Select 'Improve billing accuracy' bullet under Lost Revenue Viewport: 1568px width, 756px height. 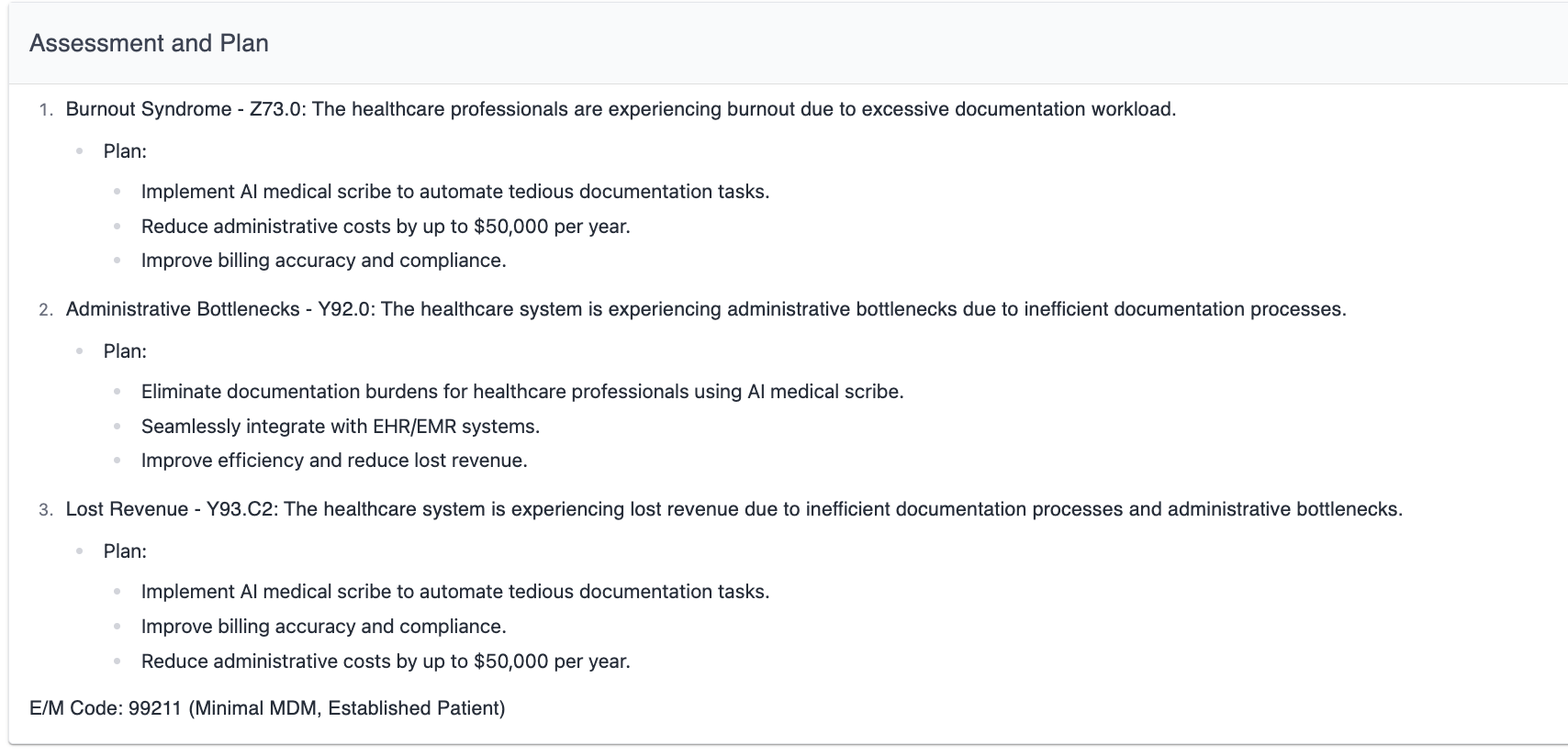pos(324,627)
